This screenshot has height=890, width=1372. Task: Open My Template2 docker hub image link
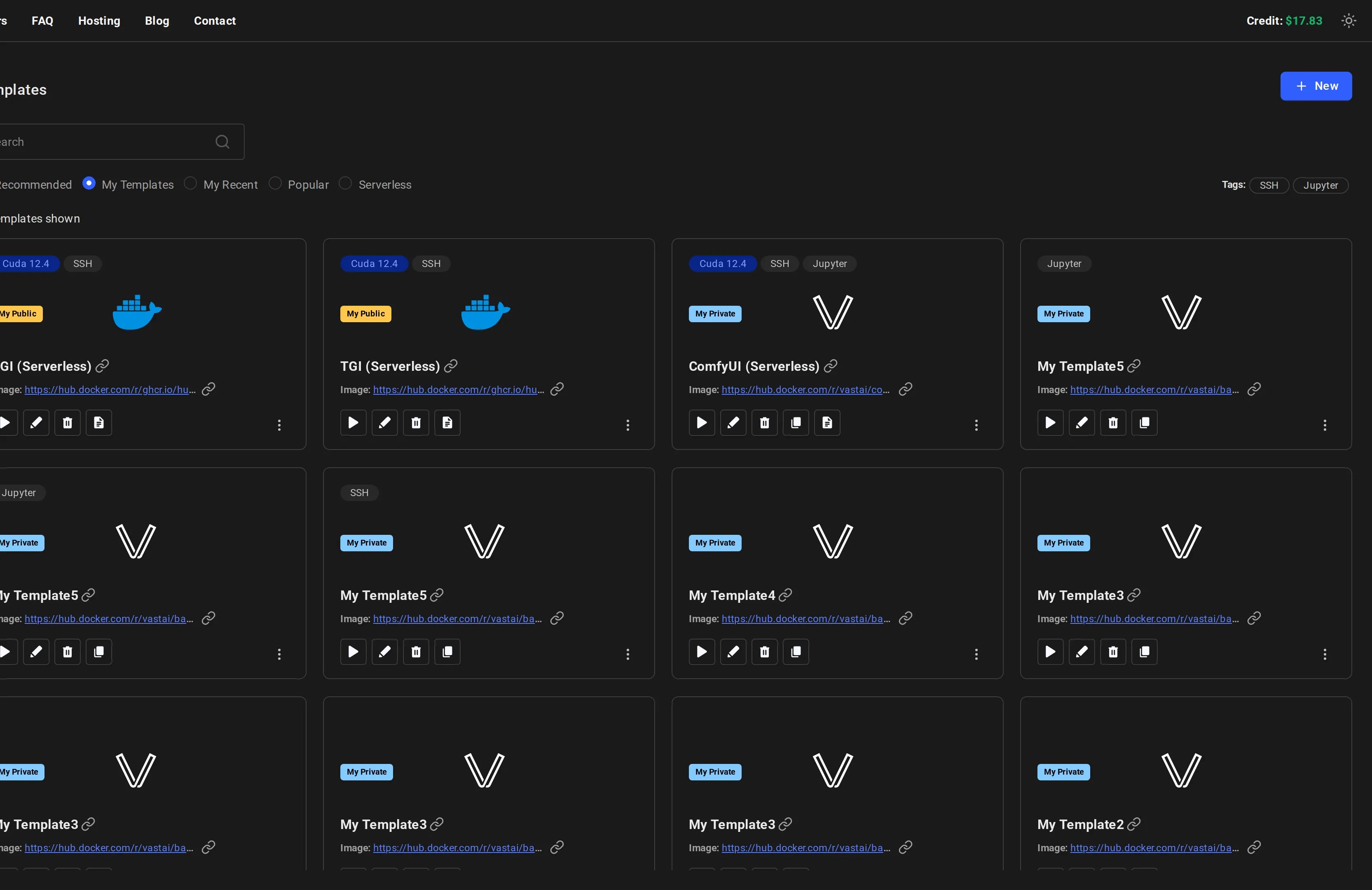1154,847
